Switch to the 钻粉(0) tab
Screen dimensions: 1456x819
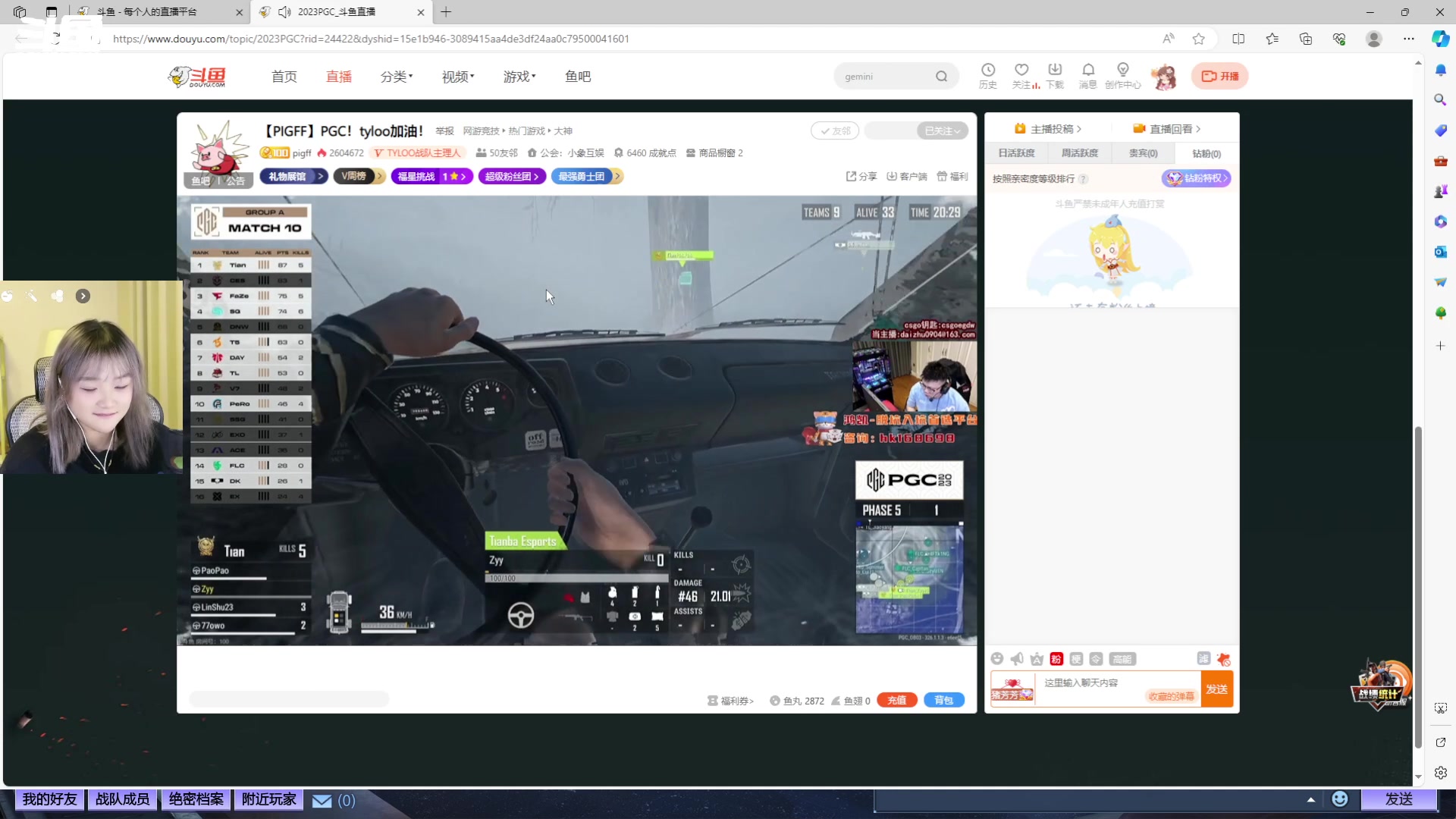click(1206, 154)
